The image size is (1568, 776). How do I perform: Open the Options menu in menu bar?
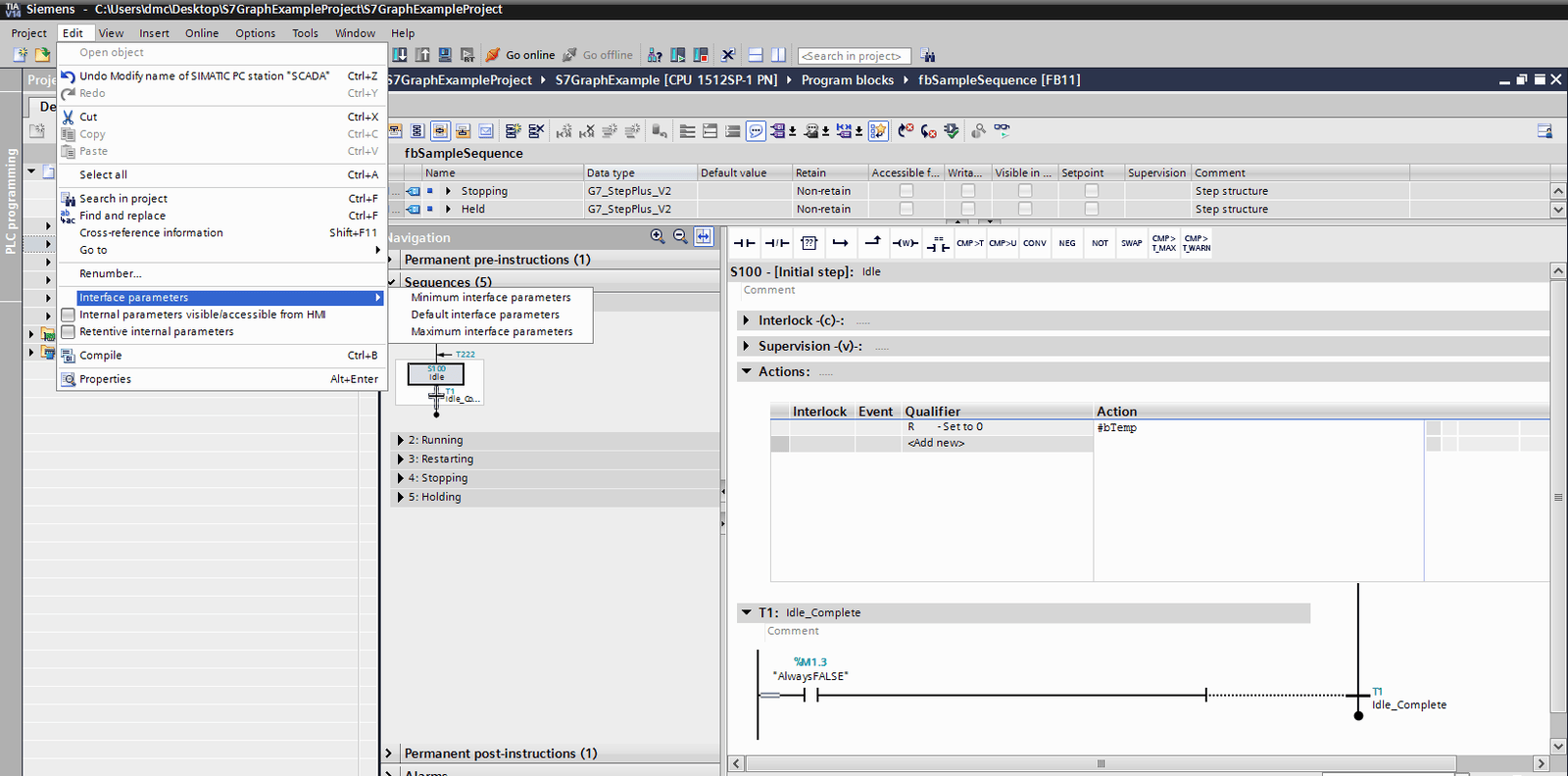click(255, 33)
